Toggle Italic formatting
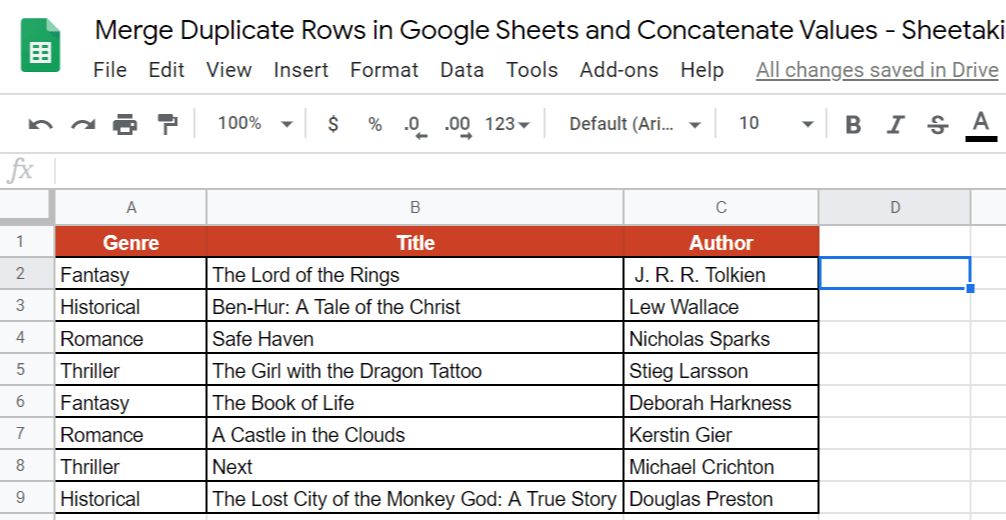The width and height of the screenshot is (1006, 520). pos(895,124)
